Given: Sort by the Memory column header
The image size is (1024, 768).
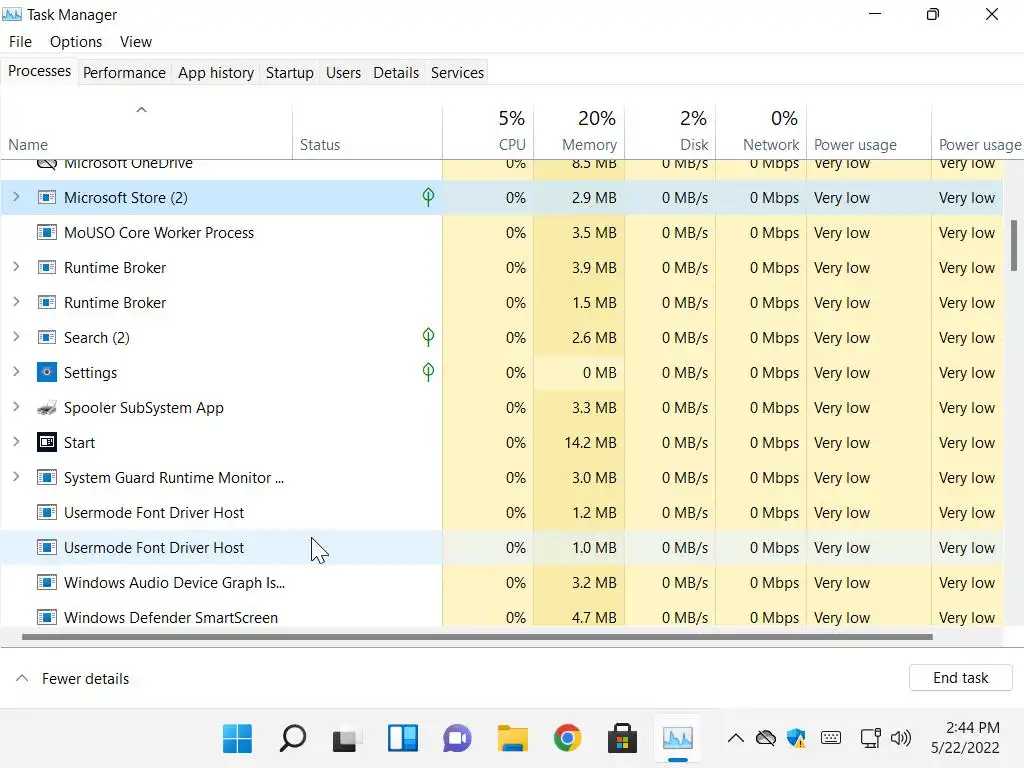Looking at the screenshot, I should [x=579, y=131].
